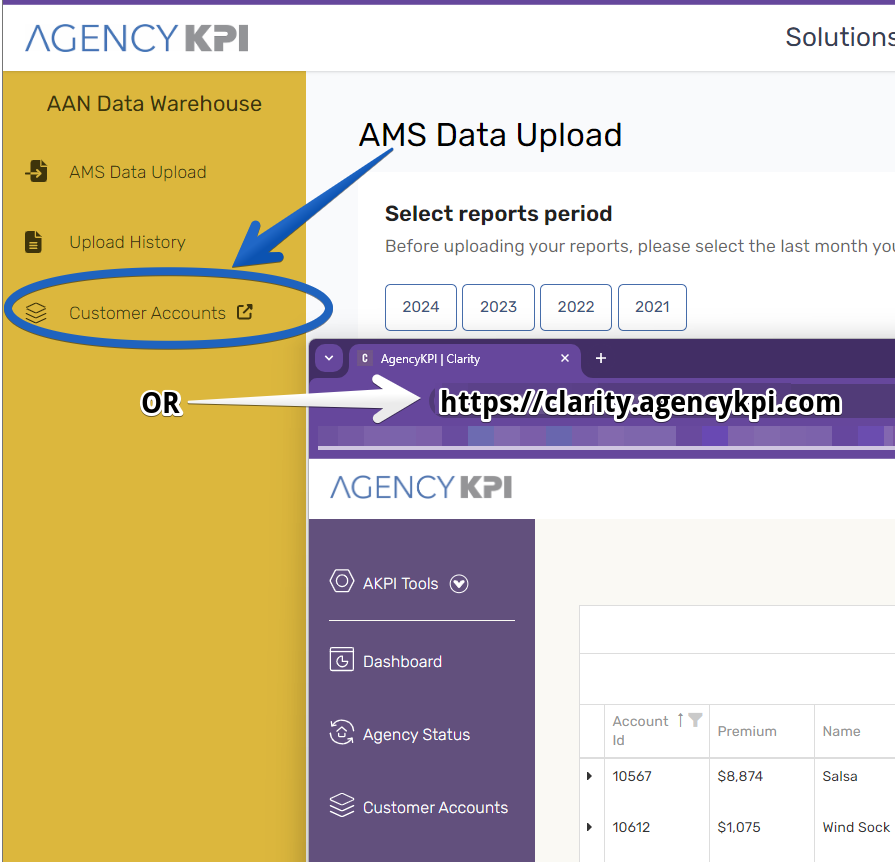
Task: Click the premium cell $1,075
Action: point(739,827)
